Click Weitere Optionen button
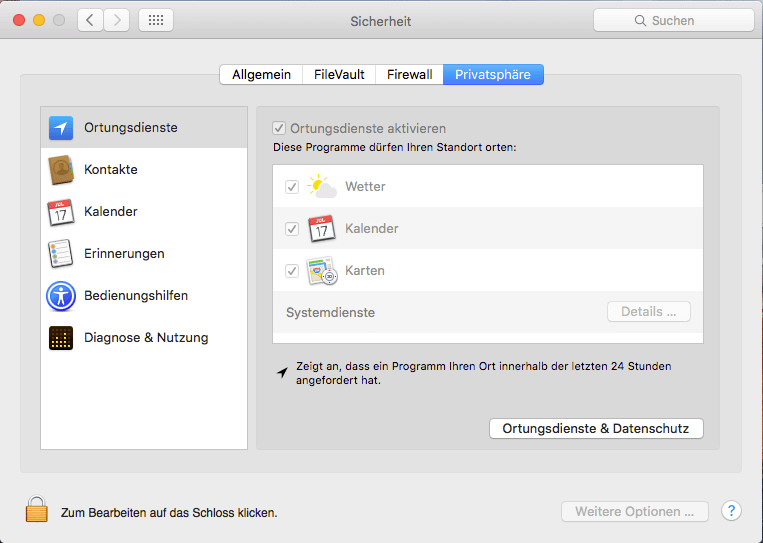The image size is (763, 543). (635, 512)
